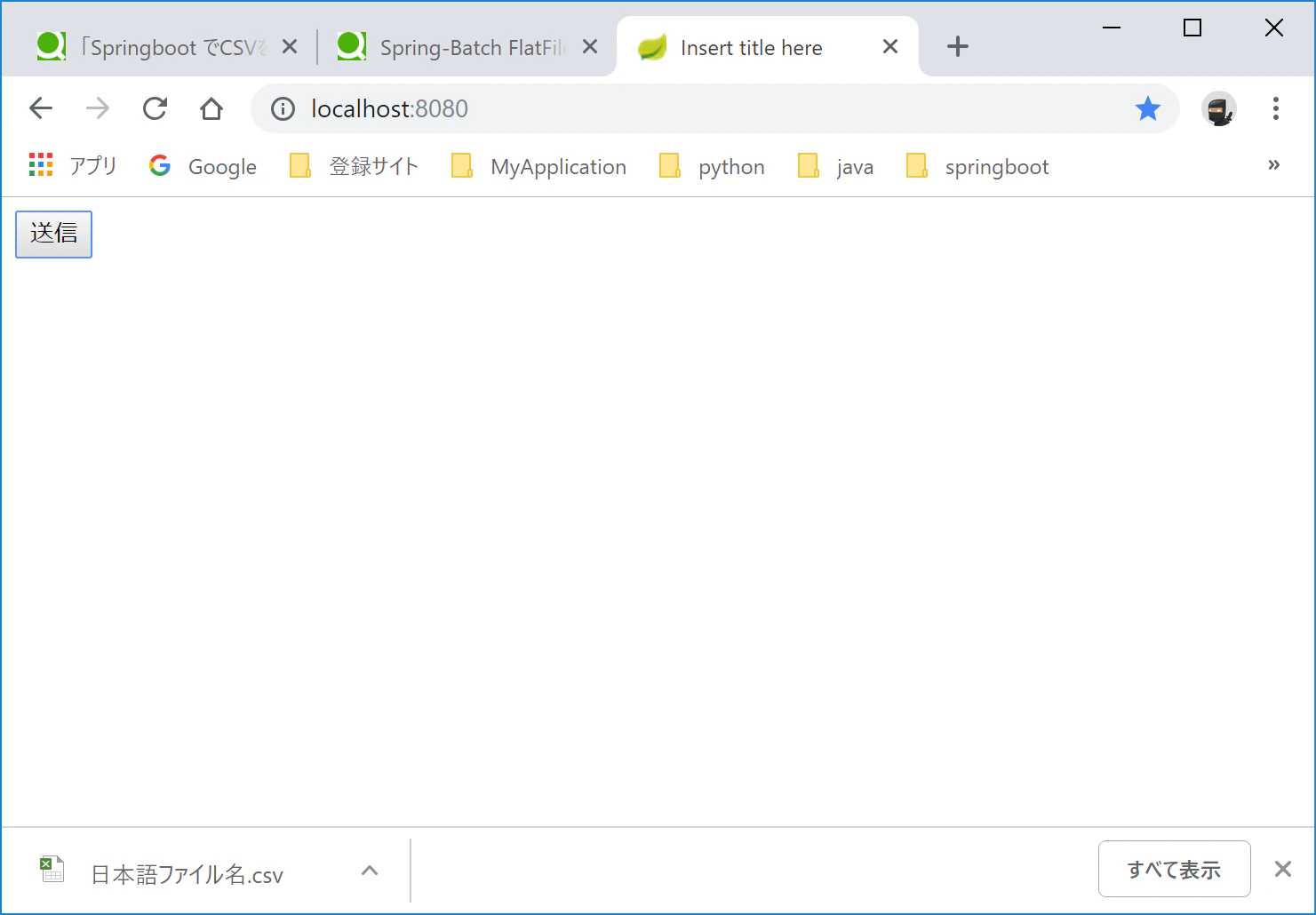Minimize the Chrome window
The width and height of the screenshot is (1316, 915).
pos(1112,28)
